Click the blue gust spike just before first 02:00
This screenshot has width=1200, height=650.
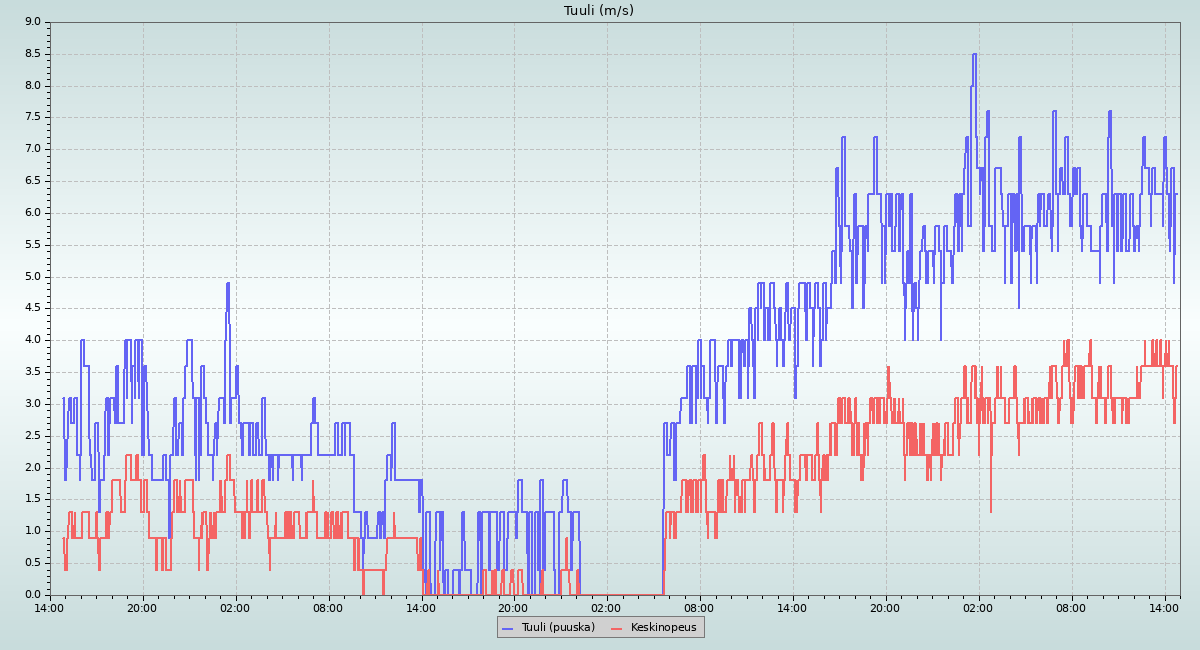(228, 284)
